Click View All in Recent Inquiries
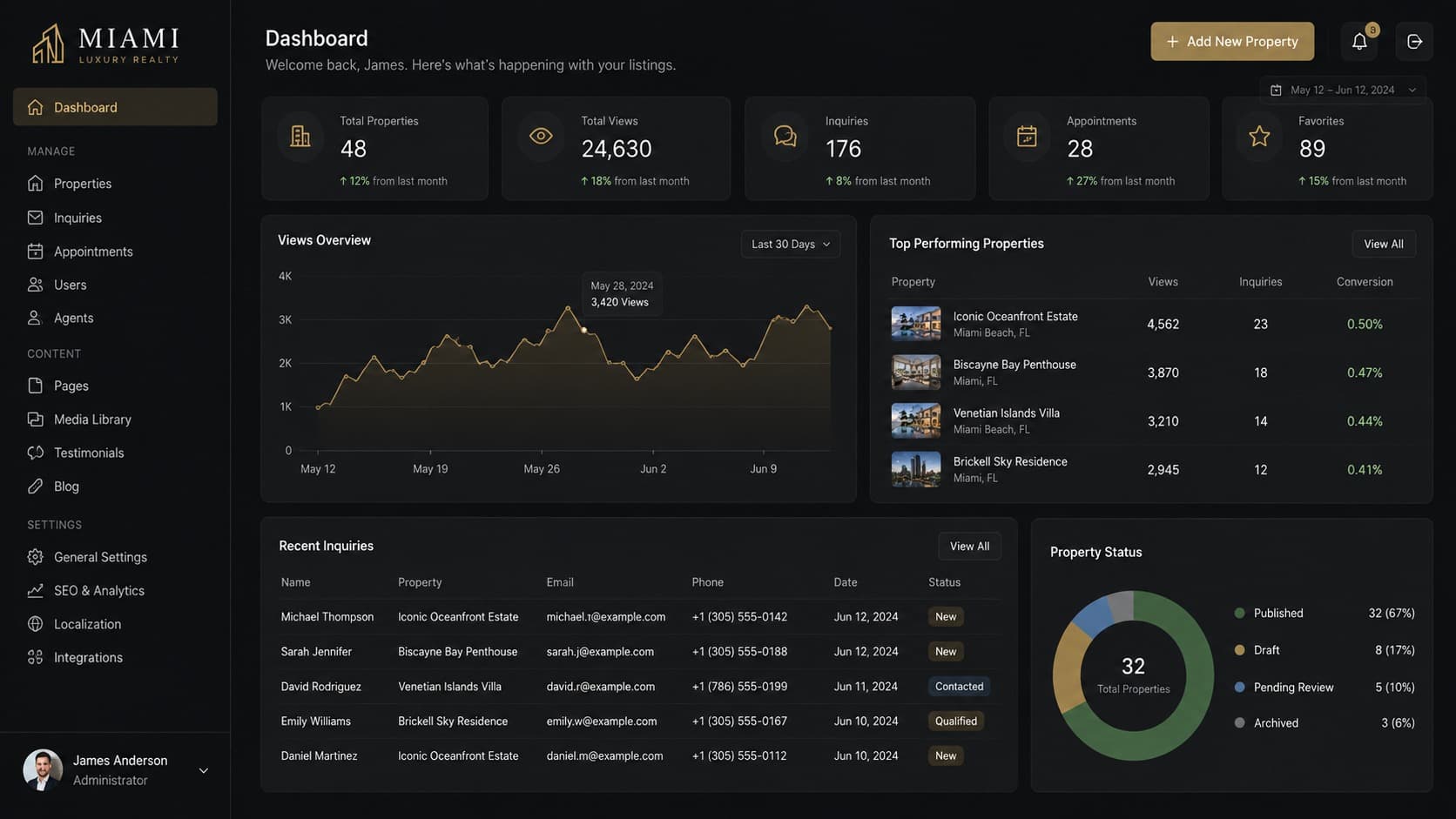Screen dimensions: 1456x819 [x=969, y=546]
